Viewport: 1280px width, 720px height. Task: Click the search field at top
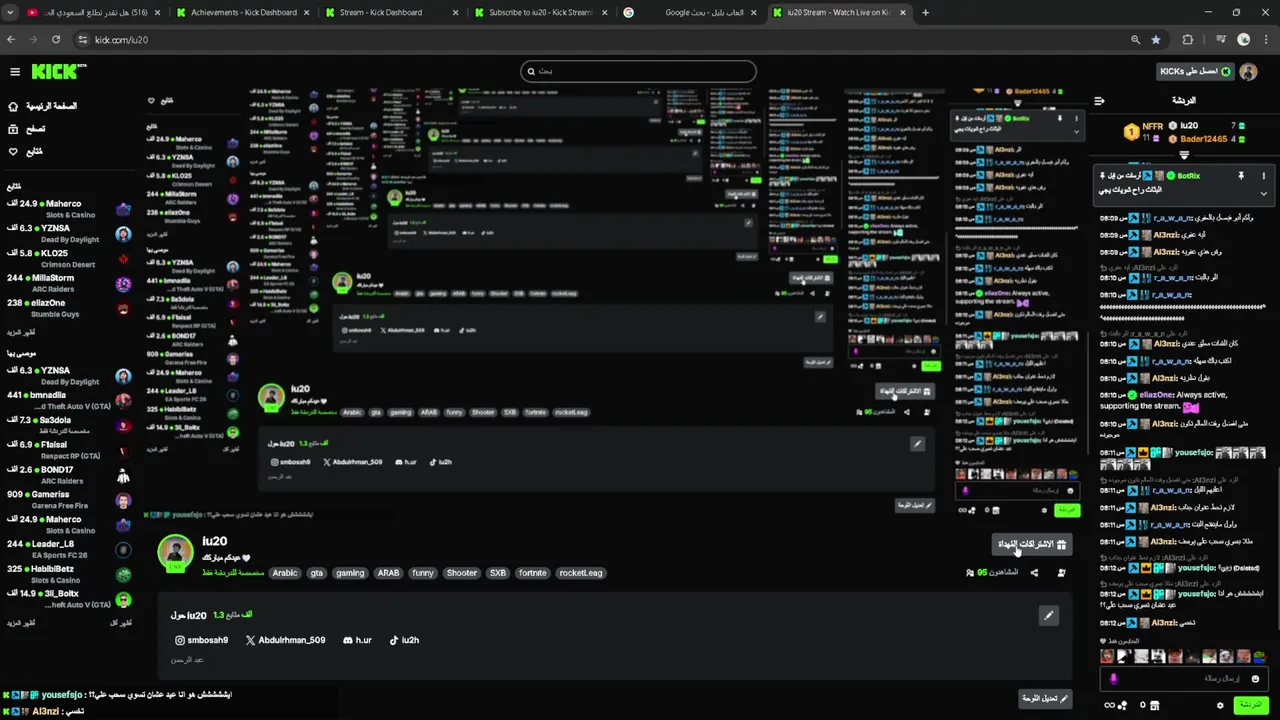point(639,71)
